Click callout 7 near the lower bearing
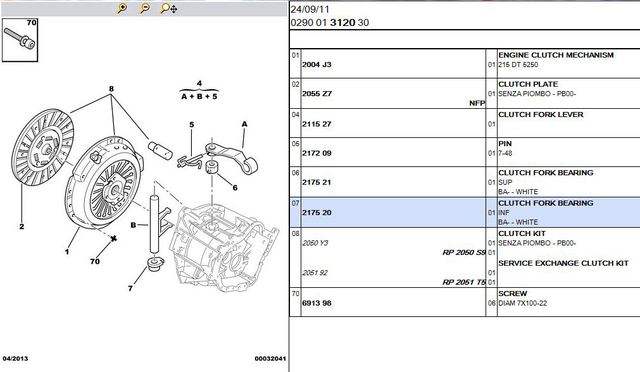640x372 pixels. 130,288
